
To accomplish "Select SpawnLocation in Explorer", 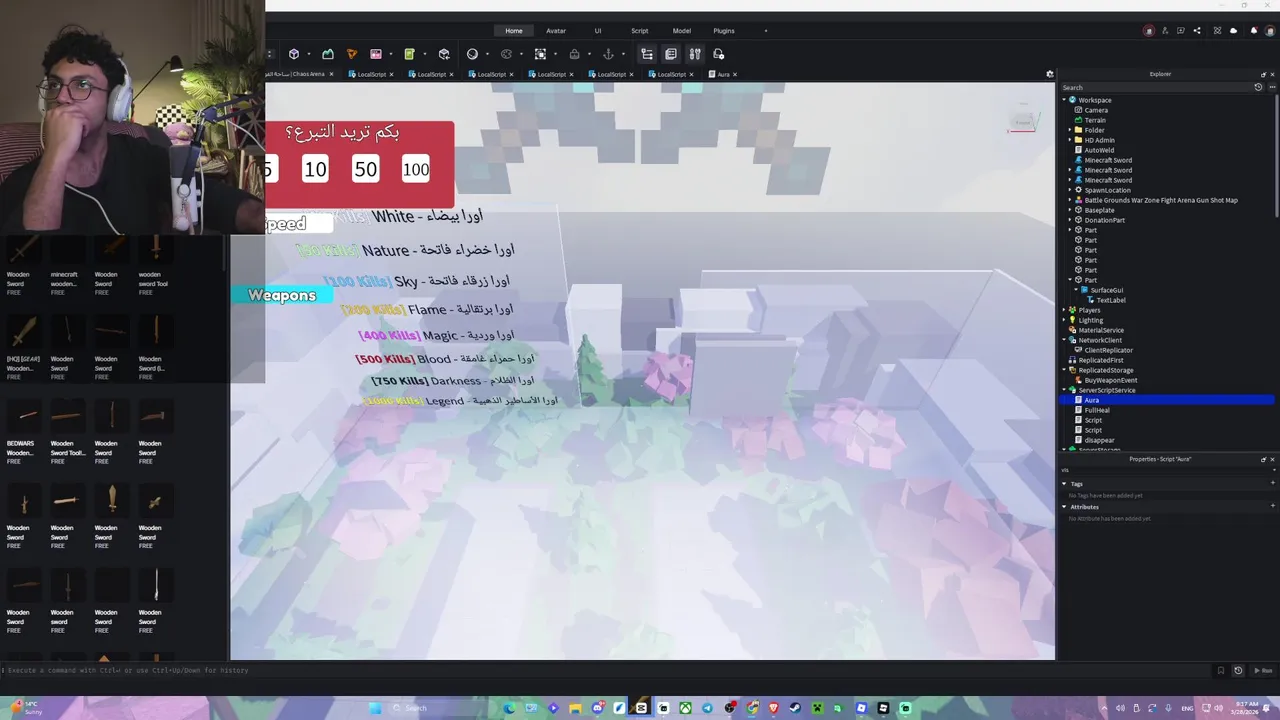I will [x=1107, y=190].
